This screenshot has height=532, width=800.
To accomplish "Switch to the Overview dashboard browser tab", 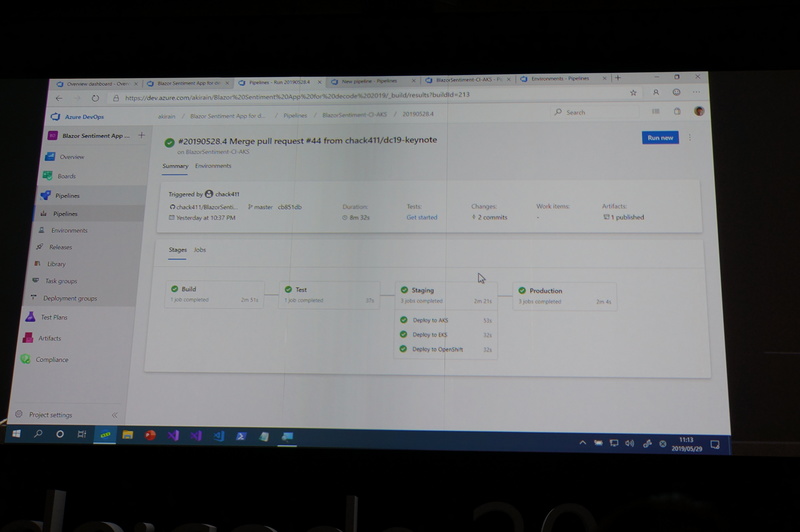I will [97, 84].
